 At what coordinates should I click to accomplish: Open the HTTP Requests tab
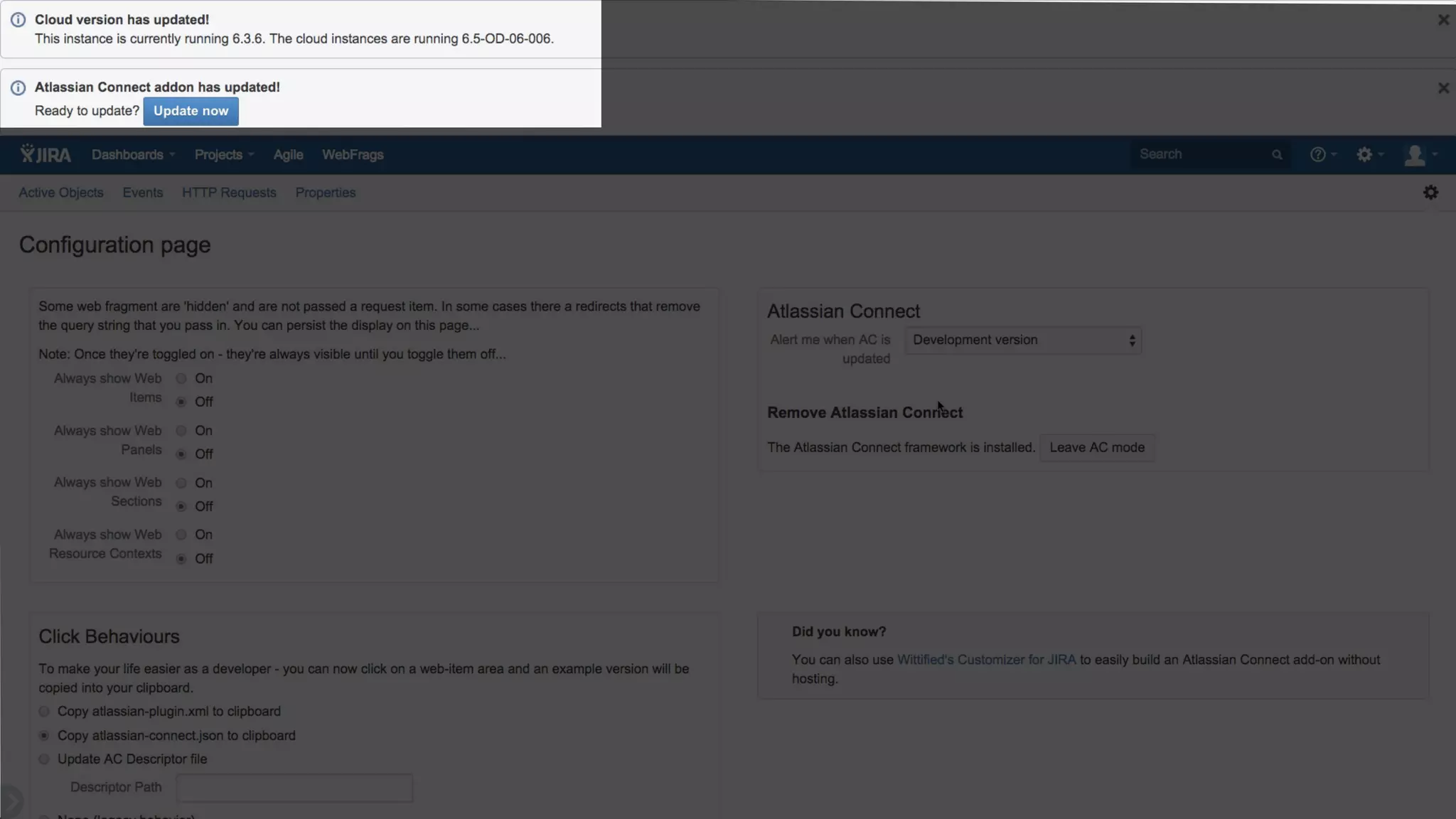click(229, 193)
